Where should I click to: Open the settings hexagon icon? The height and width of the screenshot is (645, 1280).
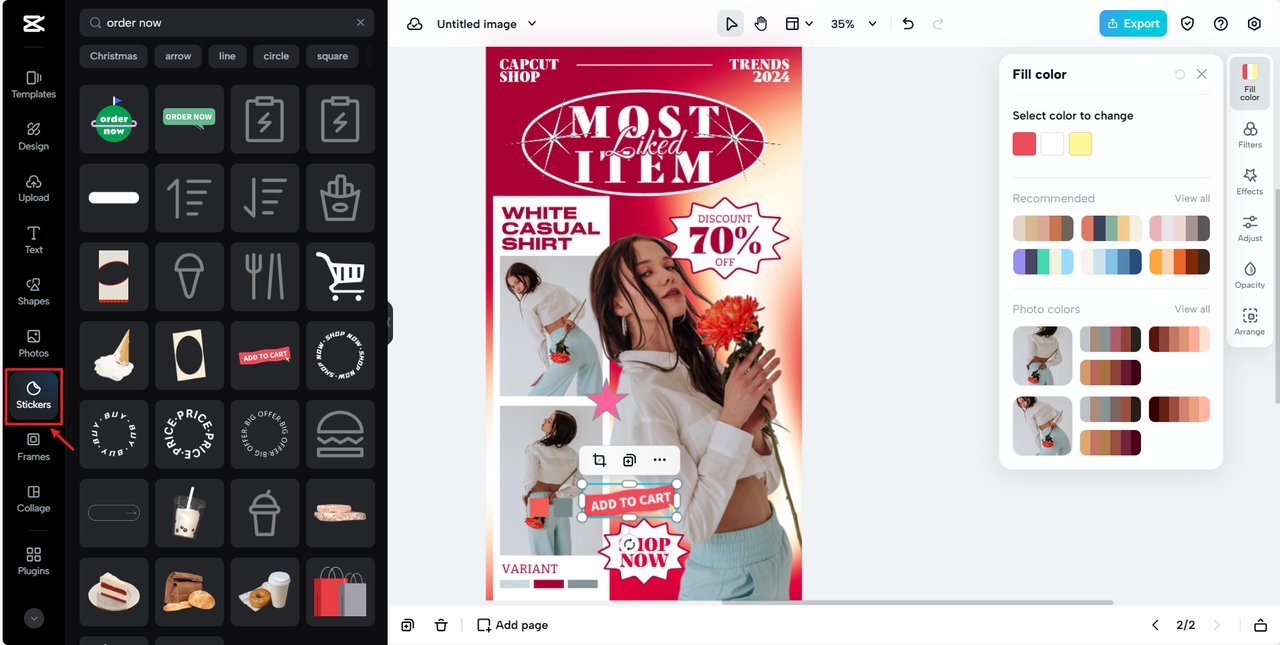tap(1254, 24)
